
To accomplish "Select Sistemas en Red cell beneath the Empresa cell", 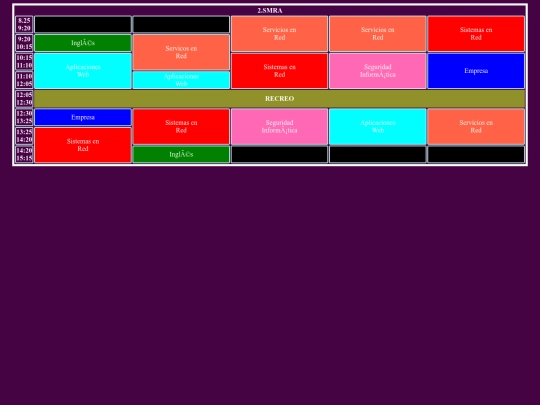I will 83,145.
